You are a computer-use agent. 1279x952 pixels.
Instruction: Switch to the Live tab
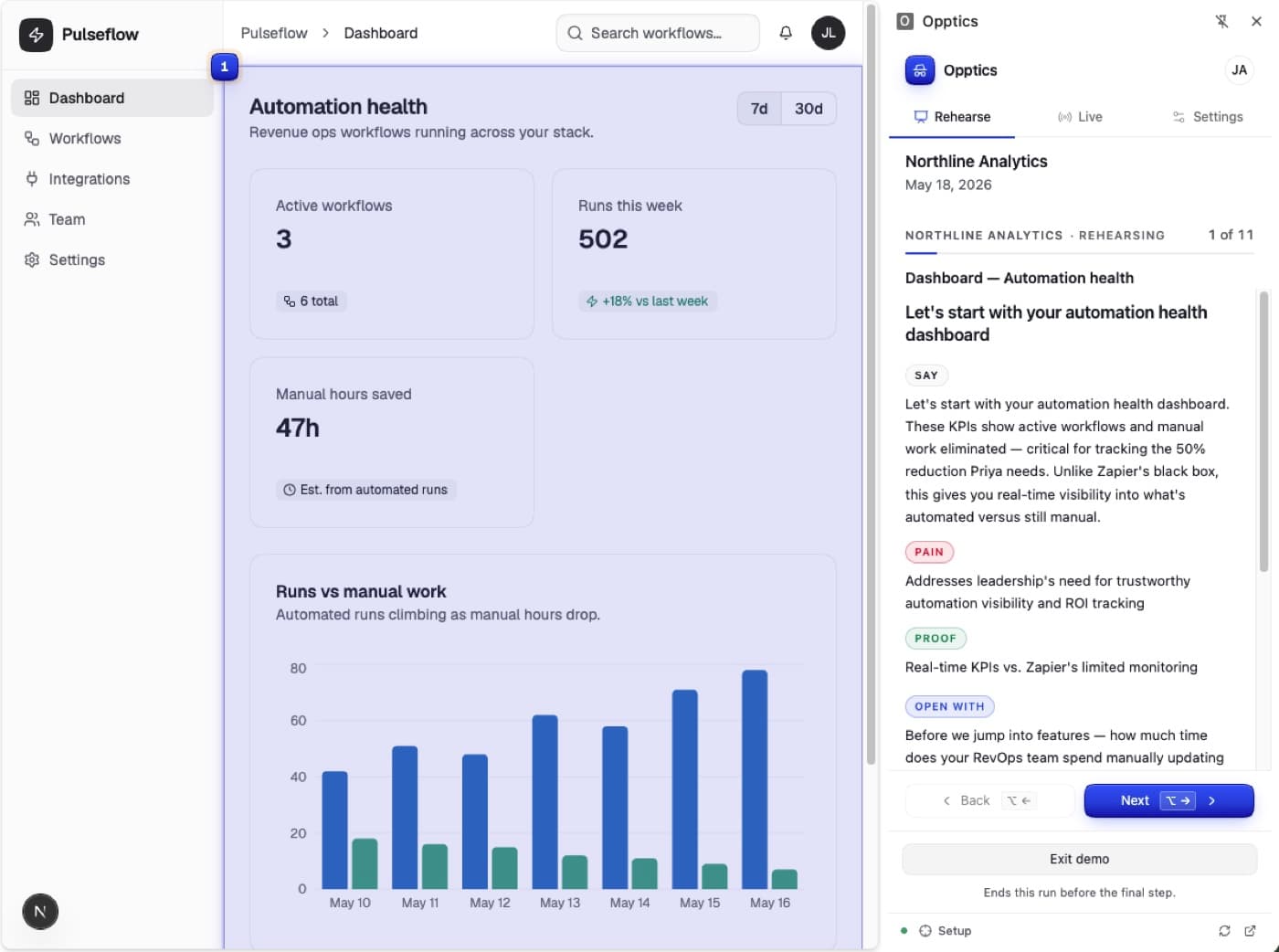[1080, 117]
